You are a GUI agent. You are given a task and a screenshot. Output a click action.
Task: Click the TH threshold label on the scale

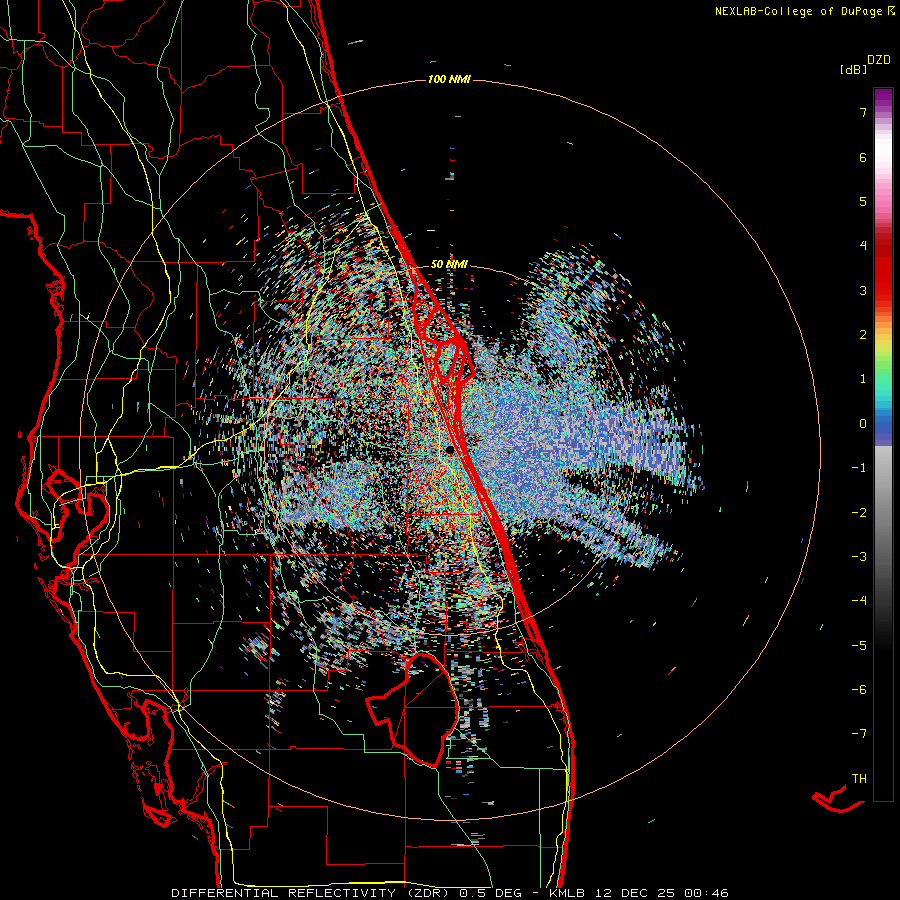click(859, 779)
